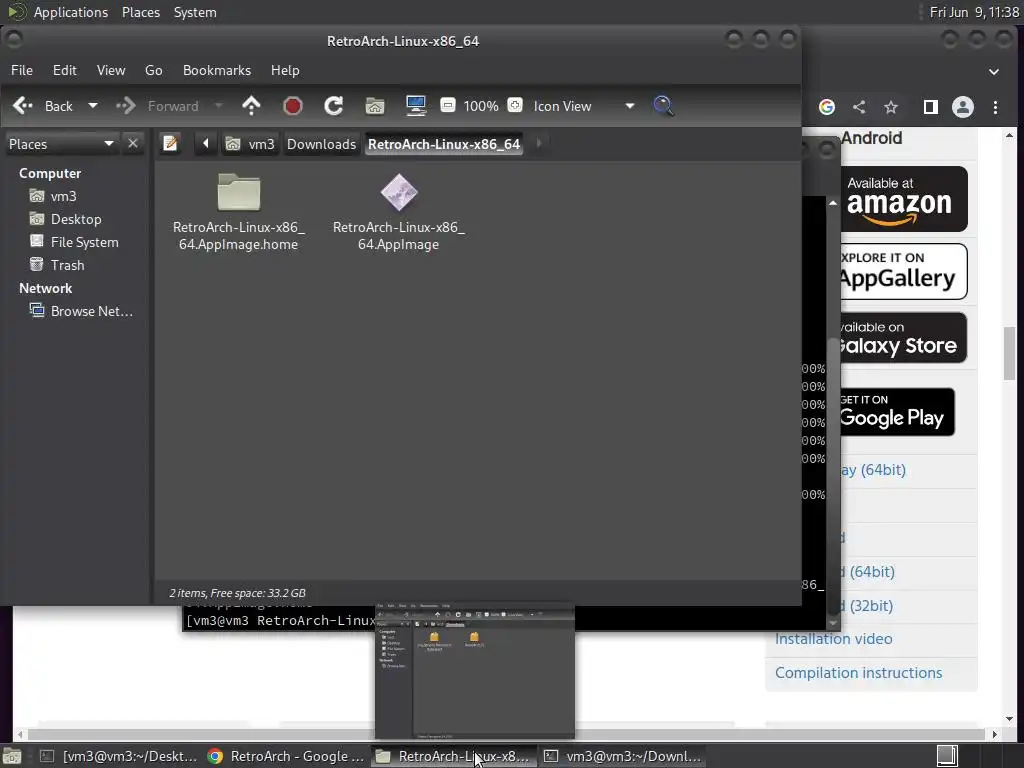Click the Google icon in Chrome toolbar

(x=827, y=107)
